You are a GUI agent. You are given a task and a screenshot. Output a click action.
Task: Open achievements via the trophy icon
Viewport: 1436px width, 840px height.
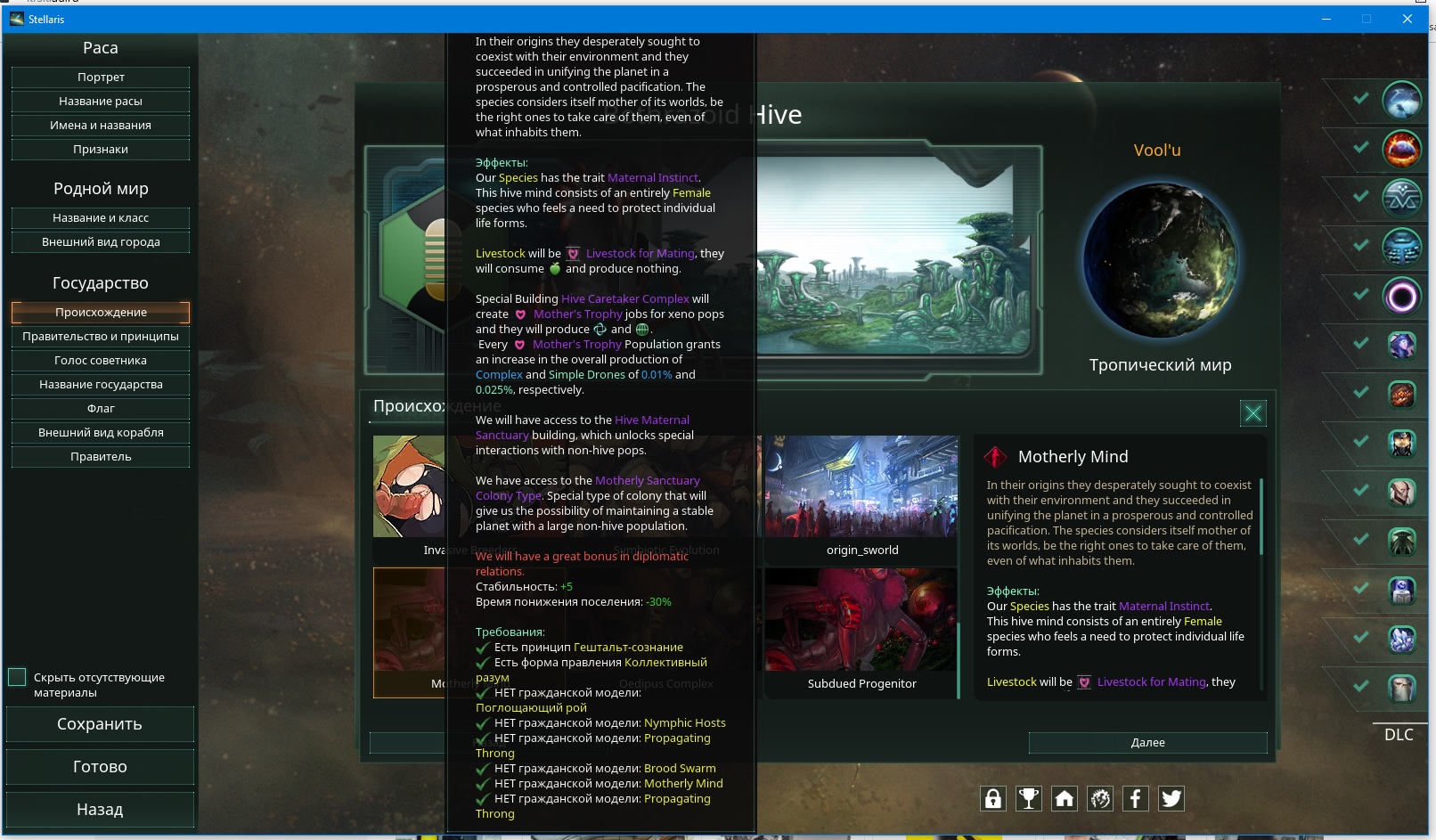[x=1029, y=799]
